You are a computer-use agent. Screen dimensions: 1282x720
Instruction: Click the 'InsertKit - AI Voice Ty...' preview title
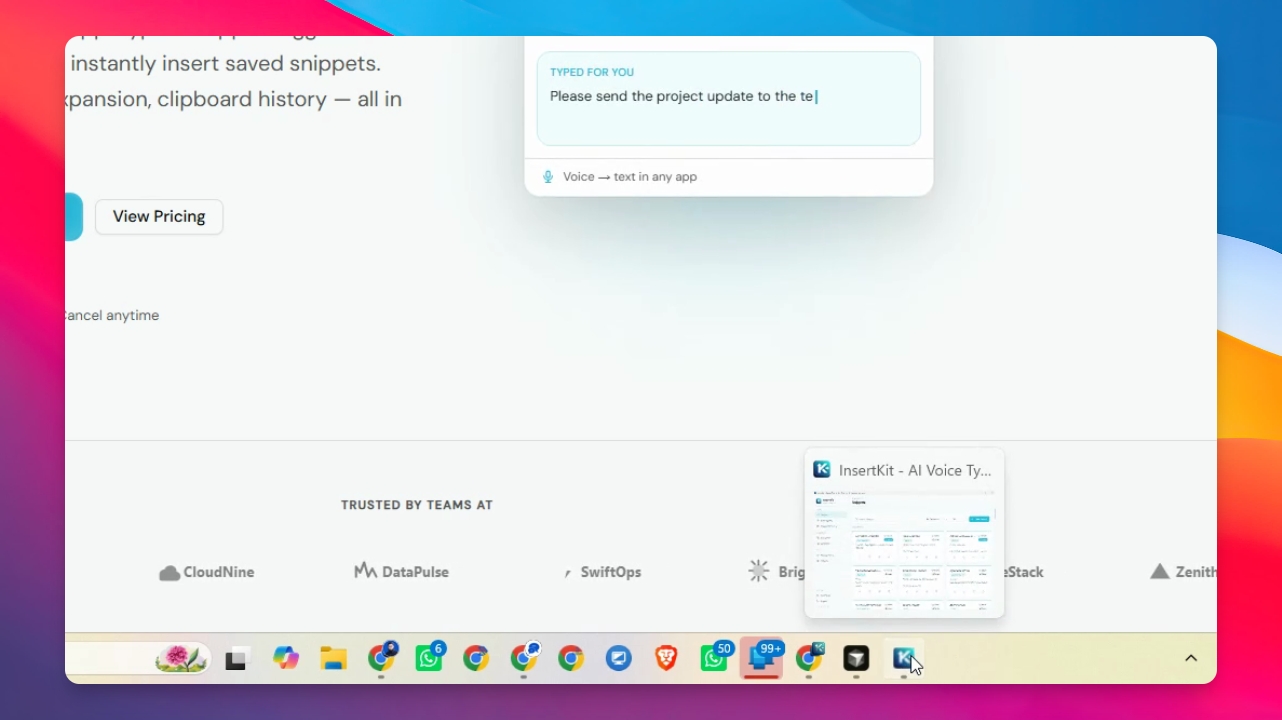pyautogui.click(x=915, y=470)
